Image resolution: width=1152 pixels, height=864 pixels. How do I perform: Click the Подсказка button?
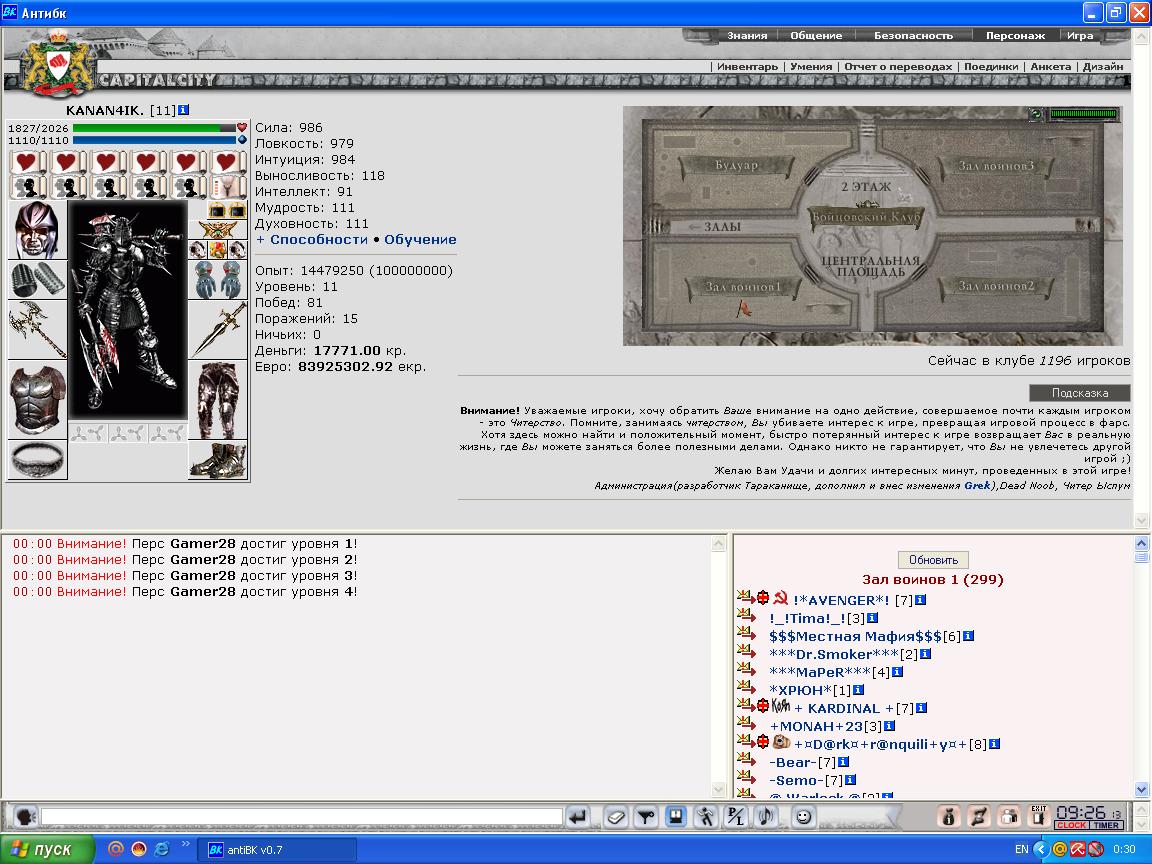(1079, 393)
